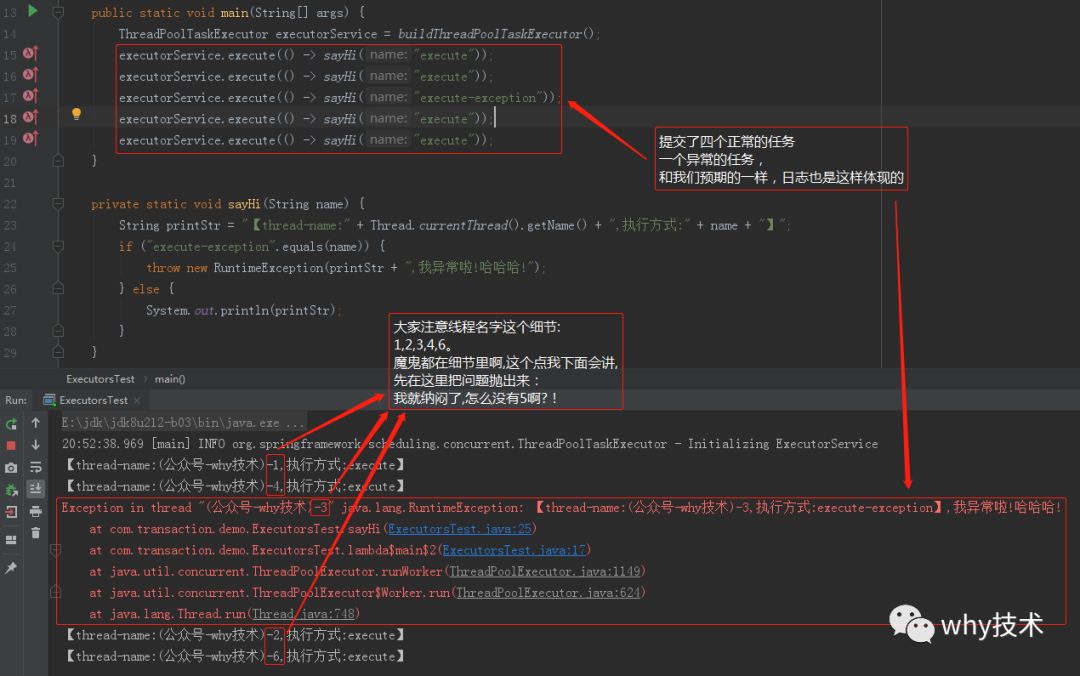Click the camera Dump Threads icon

coord(11,468)
